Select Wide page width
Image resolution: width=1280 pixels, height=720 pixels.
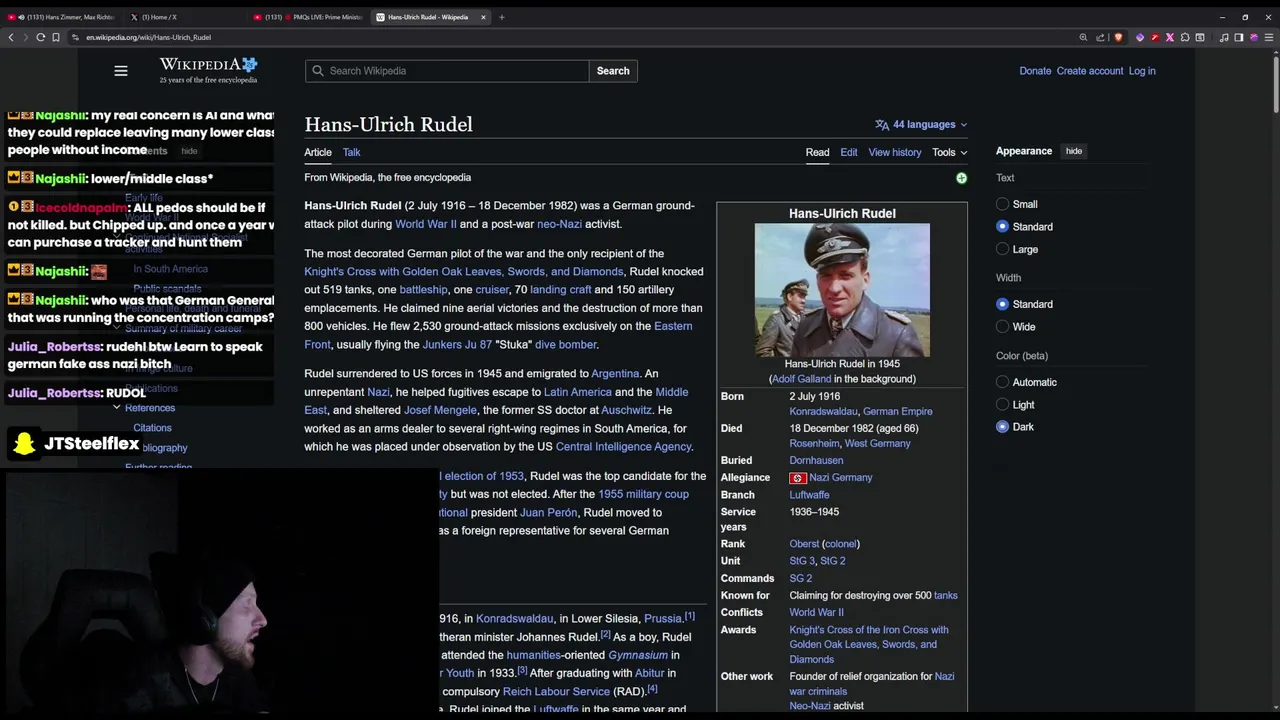click(1003, 327)
